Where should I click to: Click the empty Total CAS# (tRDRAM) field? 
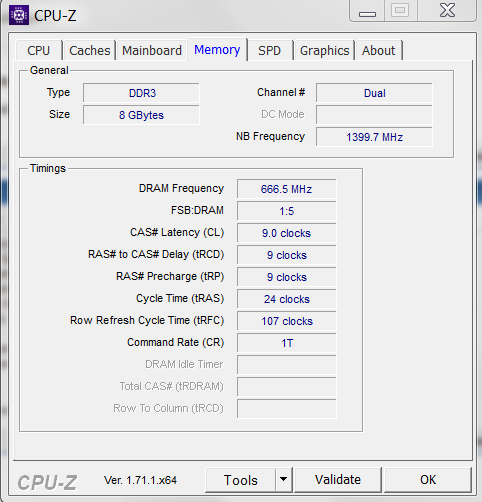point(287,387)
